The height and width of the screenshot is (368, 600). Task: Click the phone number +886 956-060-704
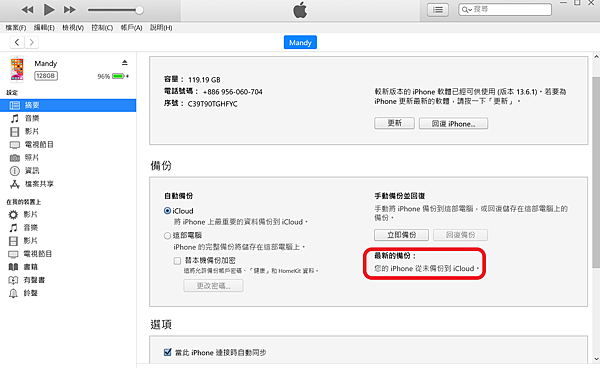click(233, 92)
